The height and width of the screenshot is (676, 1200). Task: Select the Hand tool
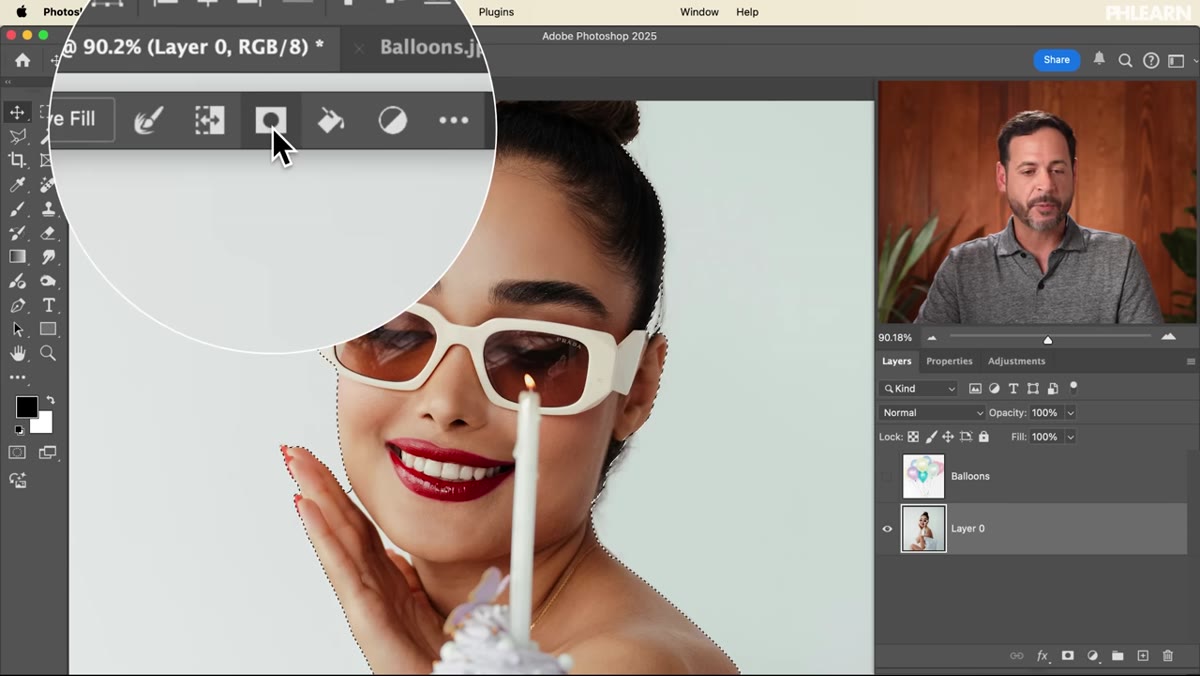pyautogui.click(x=17, y=353)
